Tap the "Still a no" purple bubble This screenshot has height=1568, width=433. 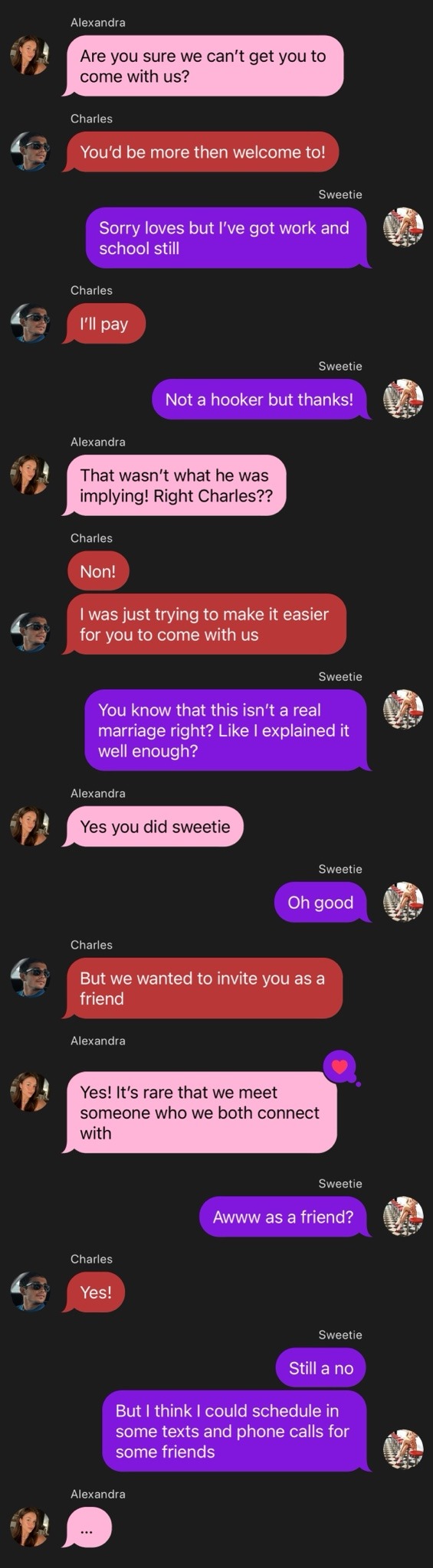(x=320, y=1368)
